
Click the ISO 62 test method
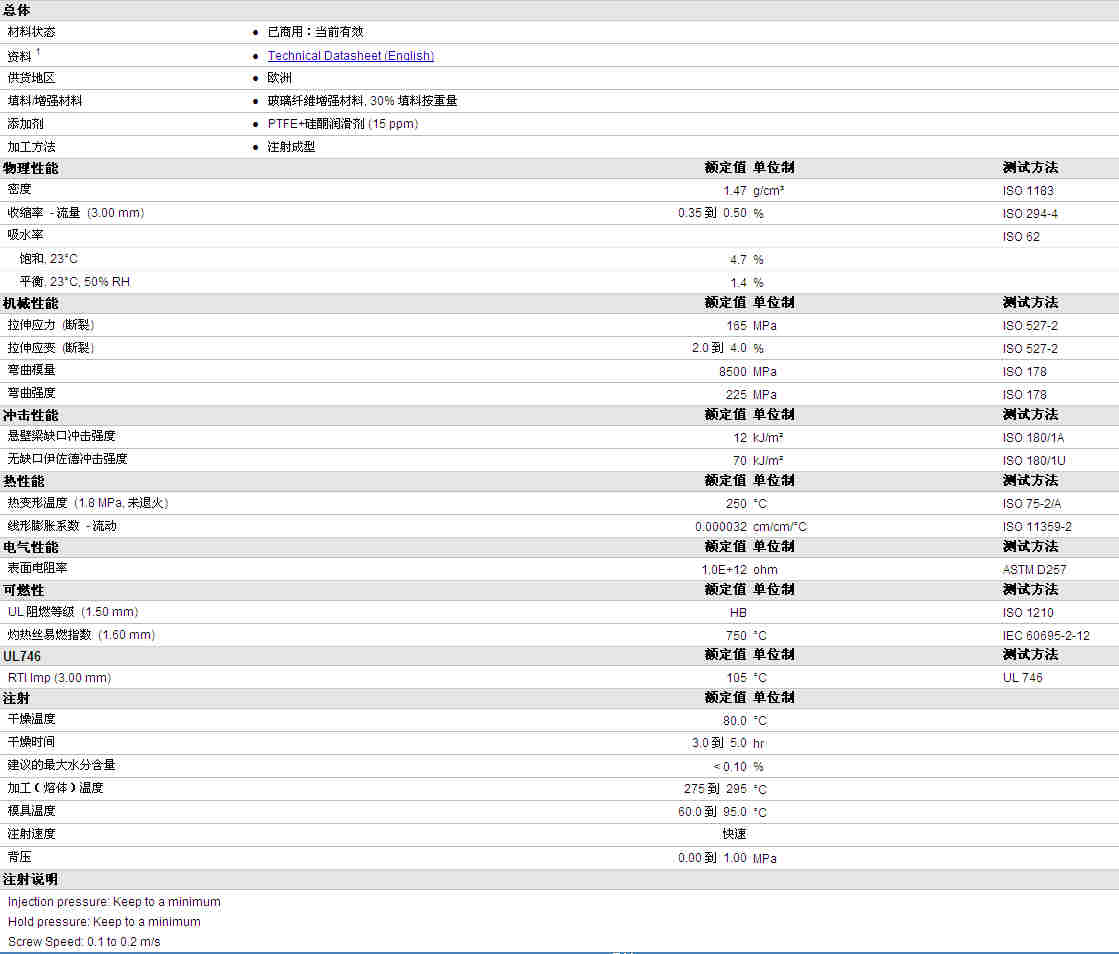[1021, 236]
